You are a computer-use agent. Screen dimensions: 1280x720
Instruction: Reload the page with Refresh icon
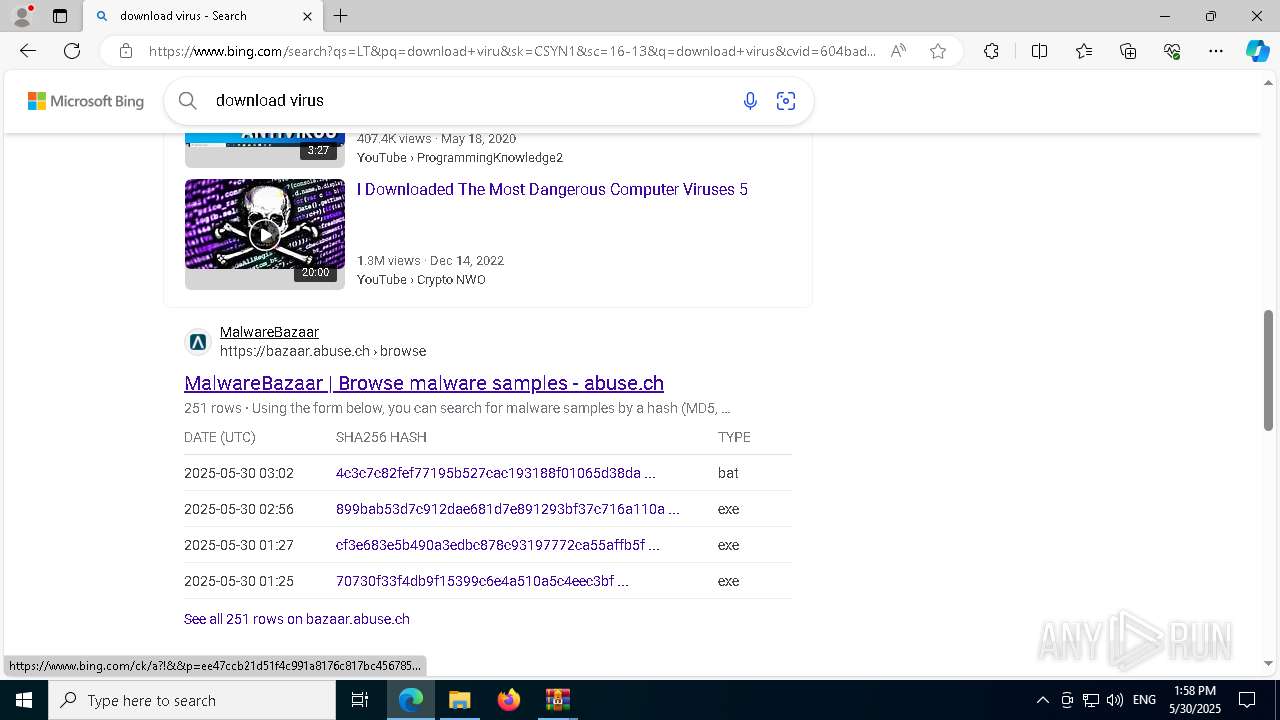click(72, 51)
